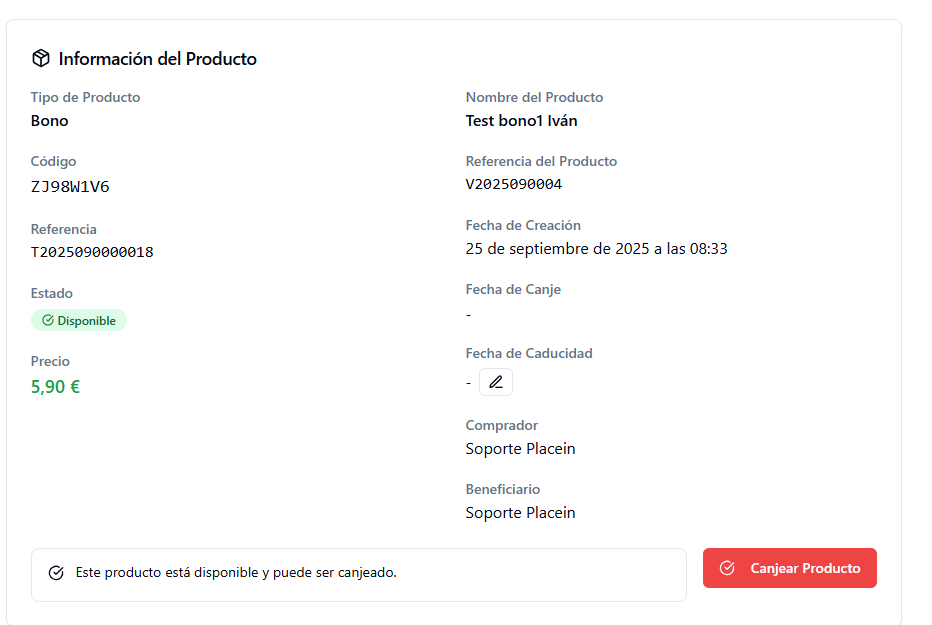Click the Información del Producto heading
The width and height of the screenshot is (932, 625).
coord(157,59)
